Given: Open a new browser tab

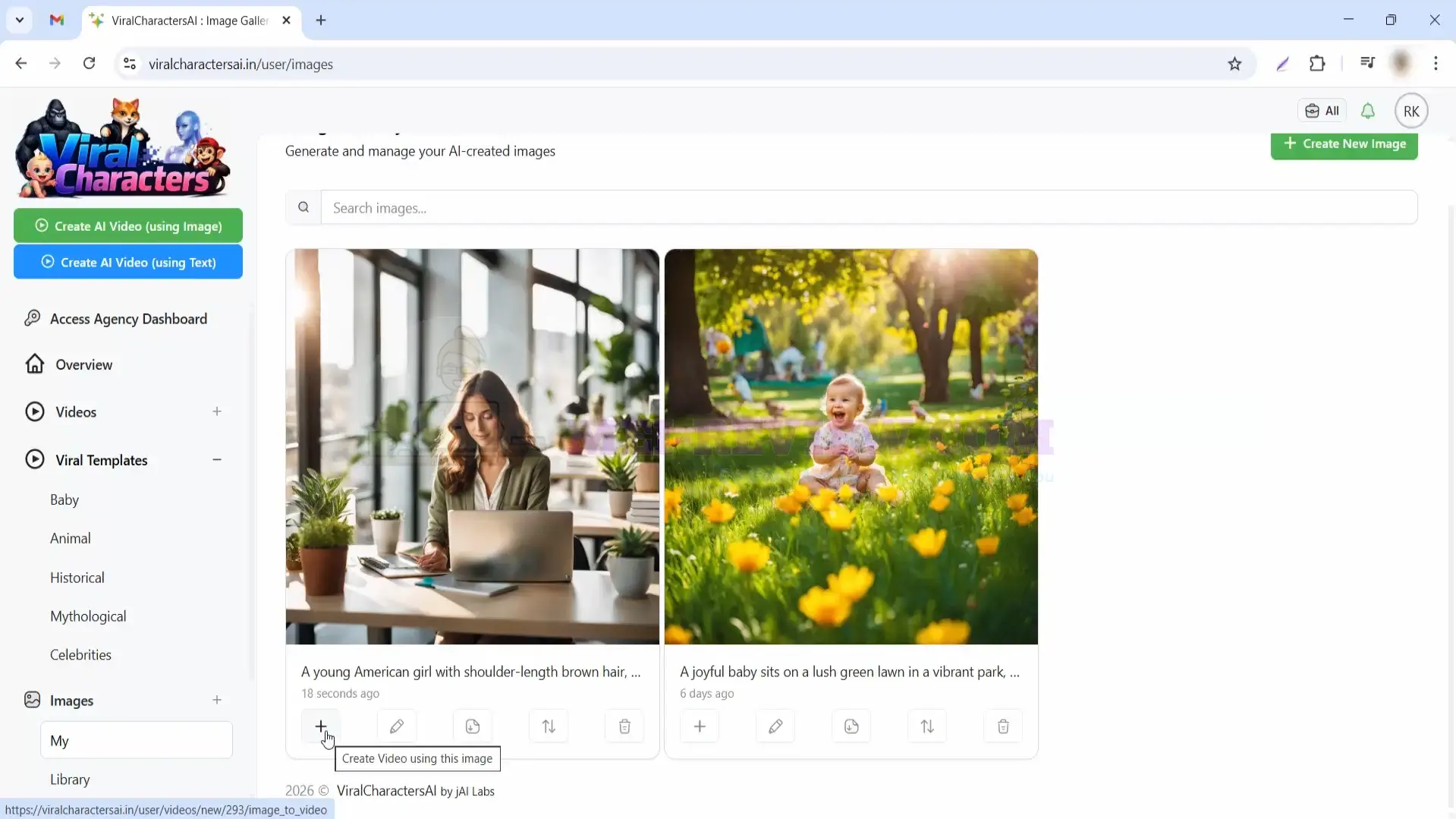Looking at the screenshot, I should pyautogui.click(x=321, y=20).
